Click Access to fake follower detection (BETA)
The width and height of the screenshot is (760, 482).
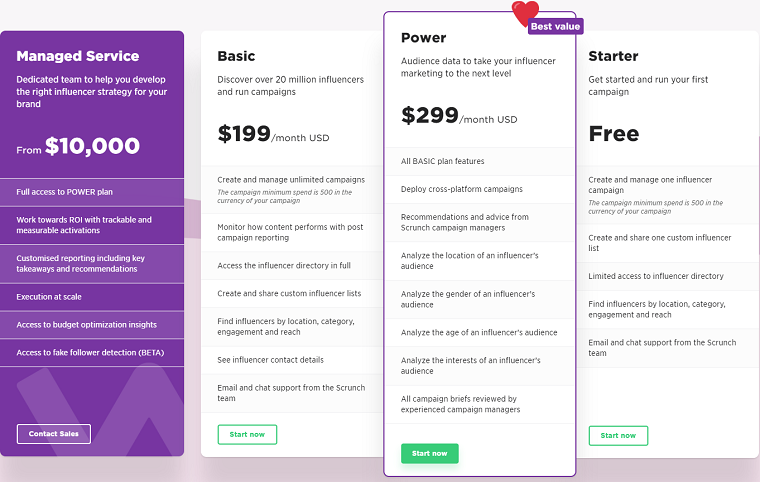(92, 353)
